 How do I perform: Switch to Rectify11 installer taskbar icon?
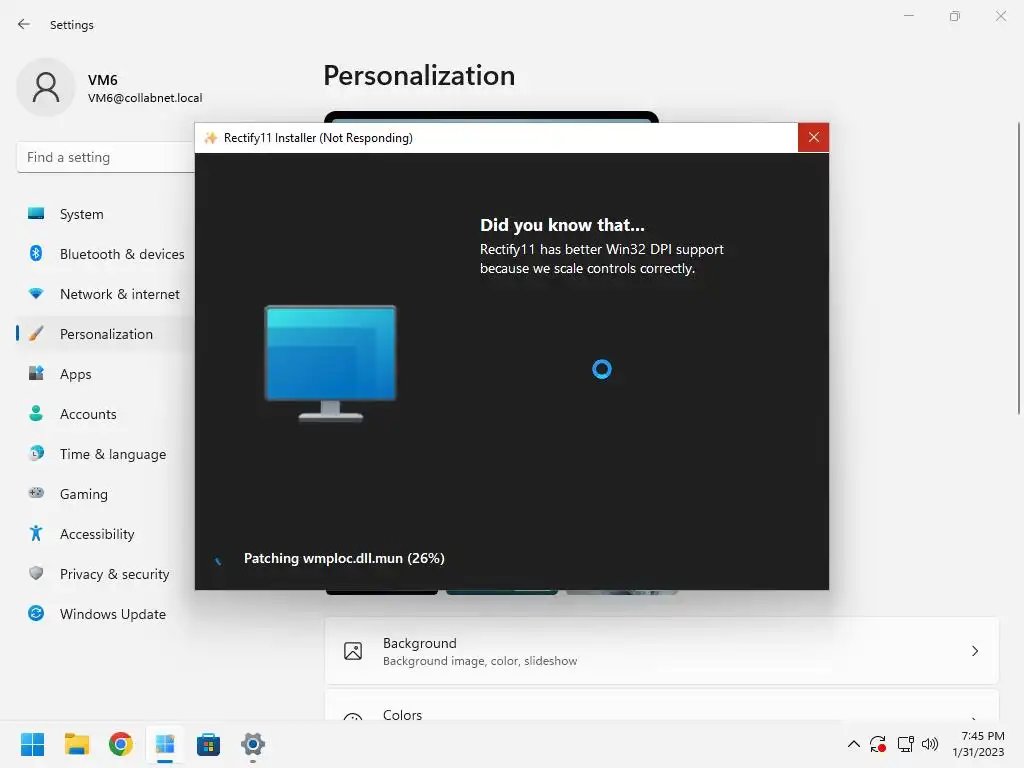[165, 744]
